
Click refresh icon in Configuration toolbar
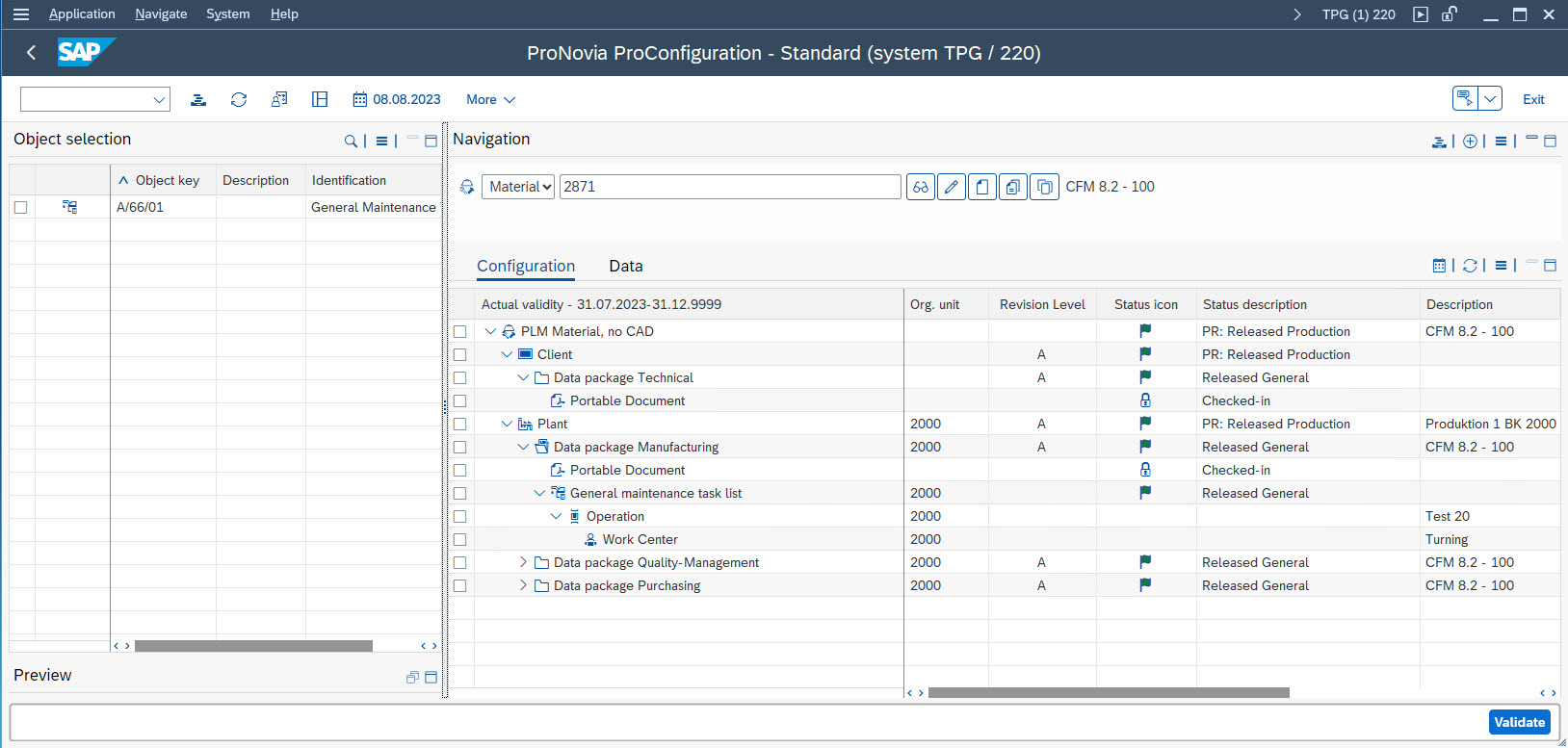pyautogui.click(x=1470, y=265)
